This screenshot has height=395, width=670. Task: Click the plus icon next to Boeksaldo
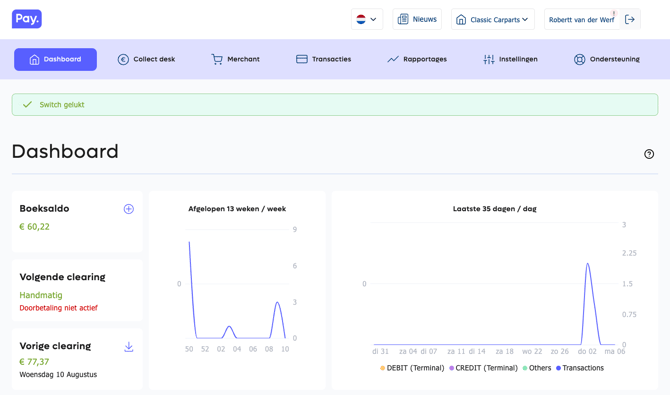(x=129, y=209)
